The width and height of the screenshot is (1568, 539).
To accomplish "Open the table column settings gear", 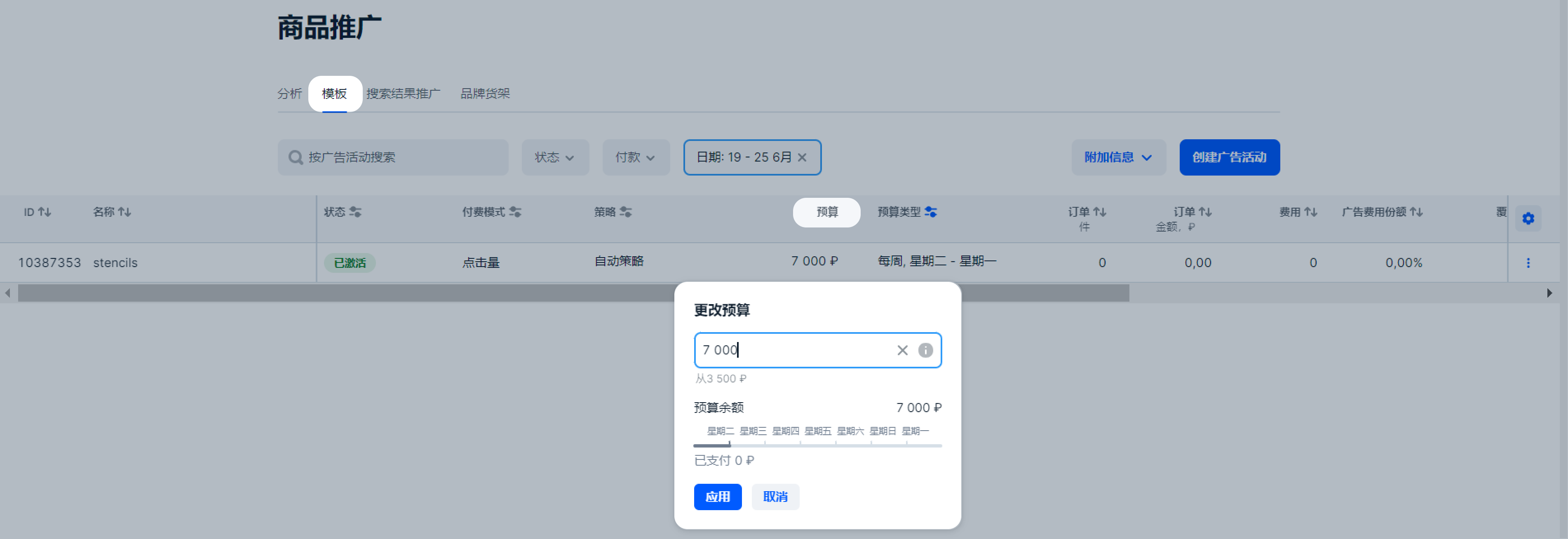I will [1528, 218].
